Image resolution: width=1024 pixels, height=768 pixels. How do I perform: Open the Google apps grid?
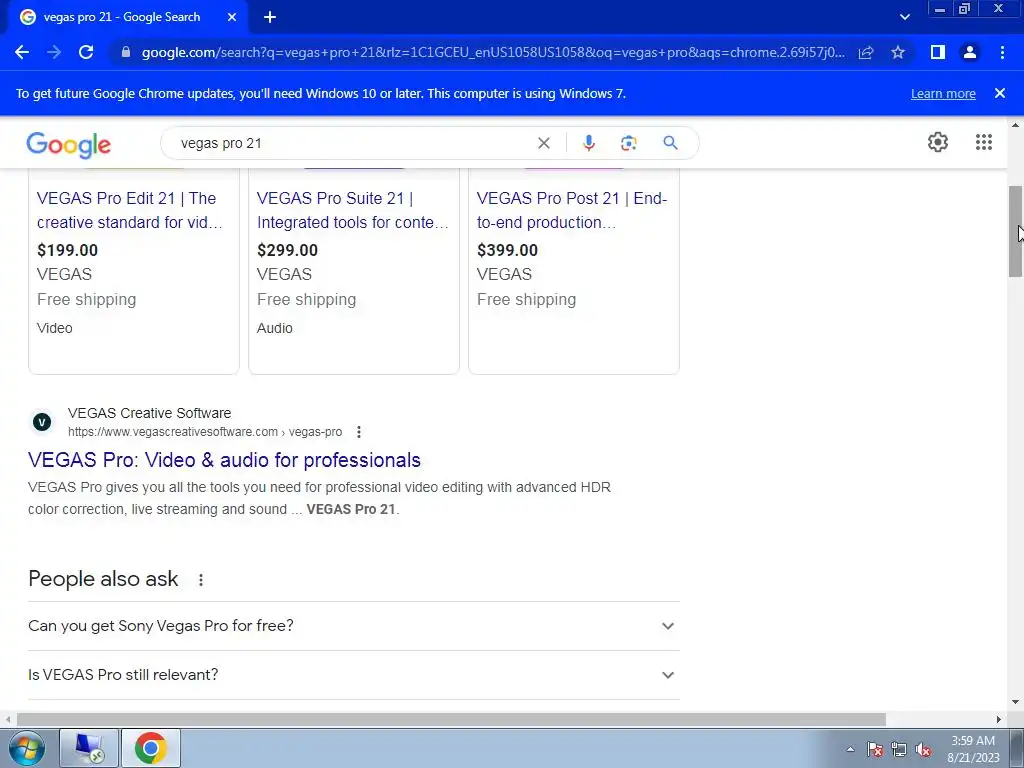click(x=984, y=142)
